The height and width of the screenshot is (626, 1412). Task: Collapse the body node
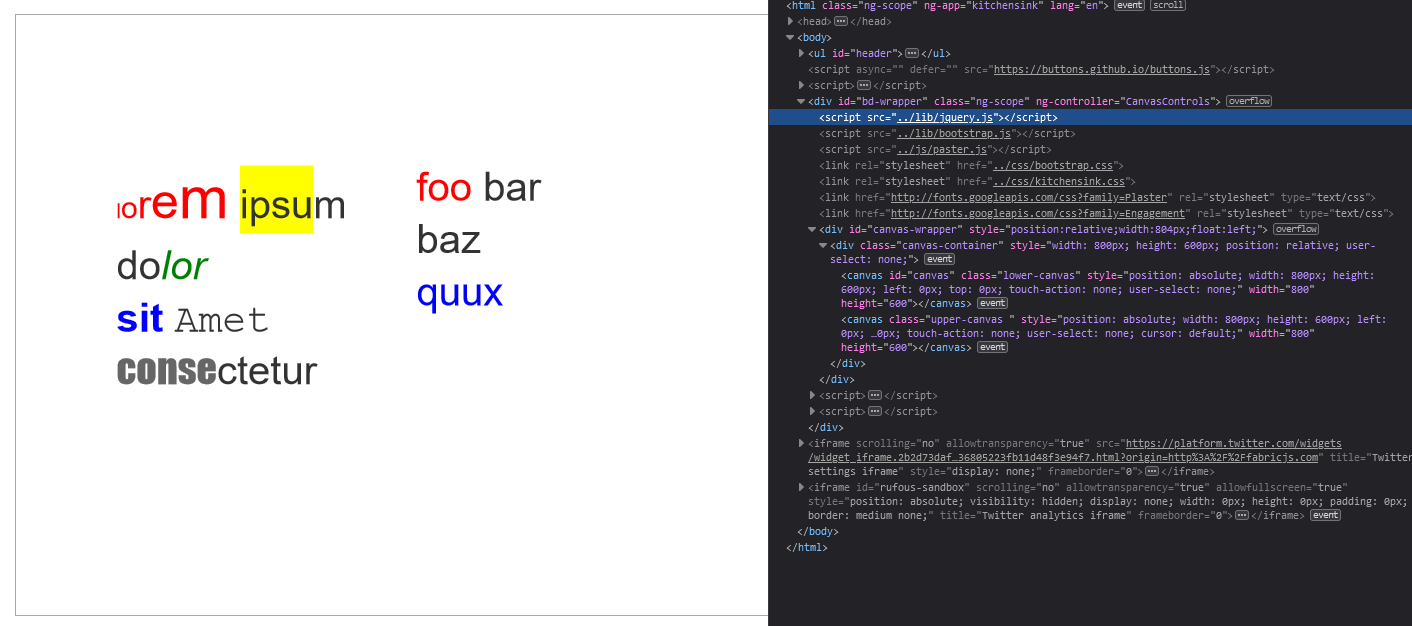(x=791, y=37)
